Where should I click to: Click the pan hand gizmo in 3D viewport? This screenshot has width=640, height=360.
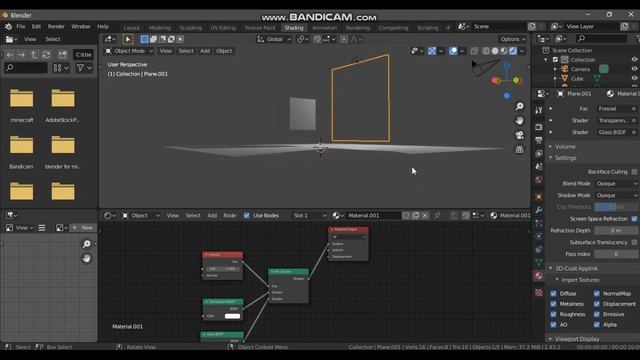(x=519, y=121)
